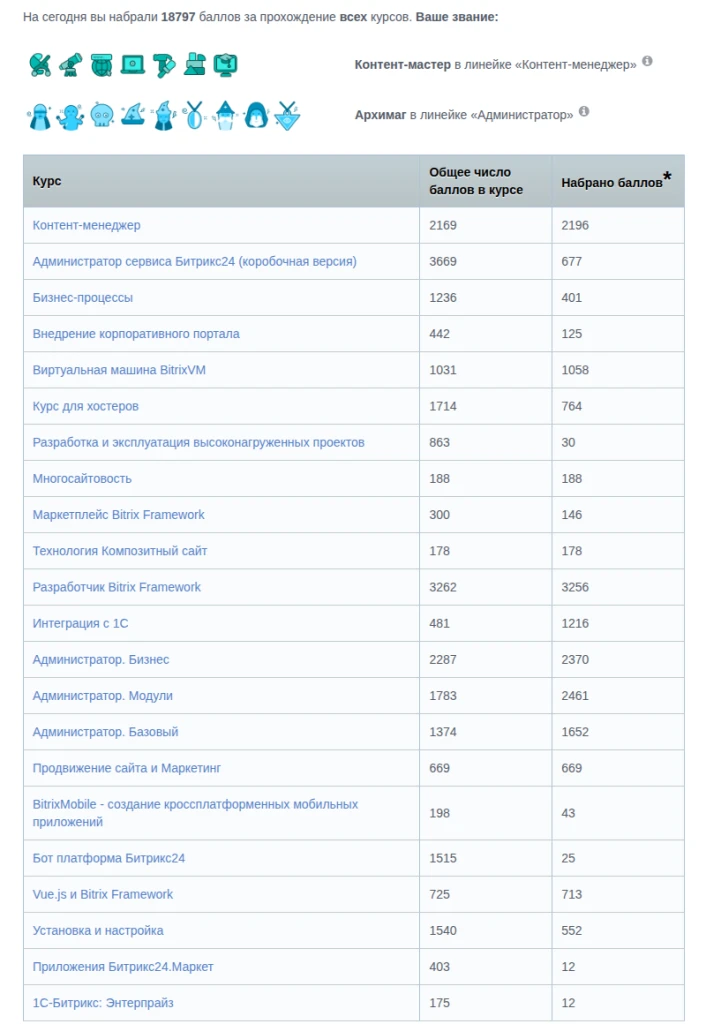
Task: Click the pointed-hat sorcerer badge icon
Action: (x=164, y=116)
